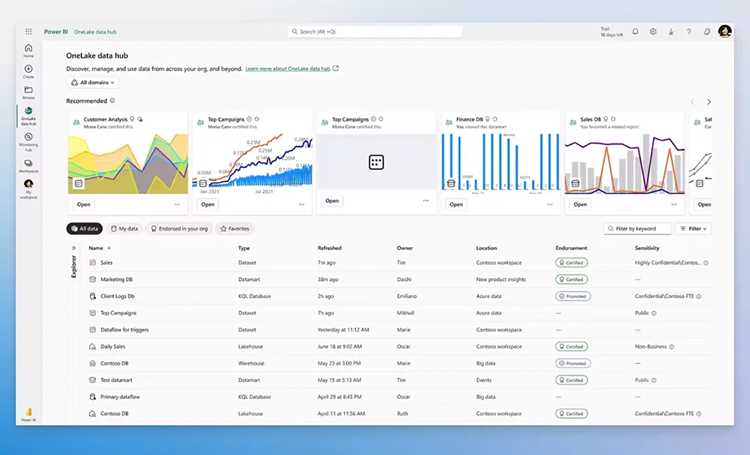Click the Customer Analysis area chart thumbnail
The width and height of the screenshot is (750, 455).
(128, 164)
